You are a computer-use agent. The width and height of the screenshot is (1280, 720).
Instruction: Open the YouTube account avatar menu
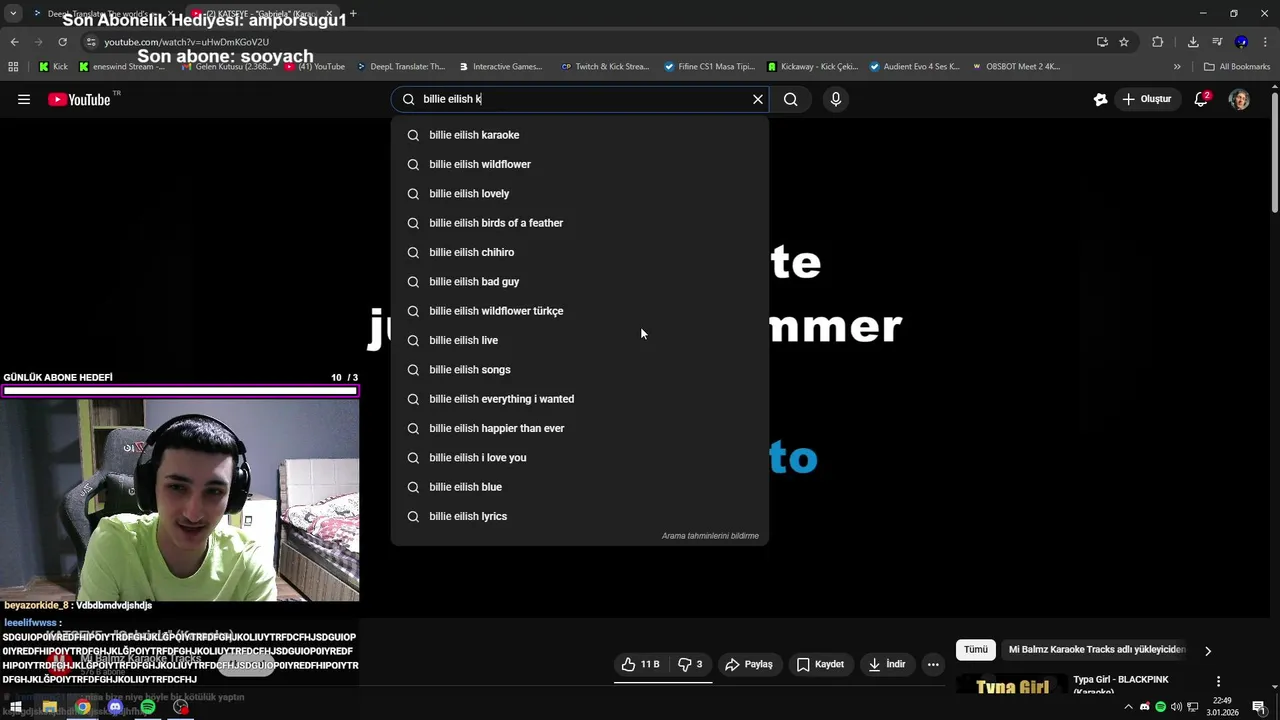tap(1239, 99)
